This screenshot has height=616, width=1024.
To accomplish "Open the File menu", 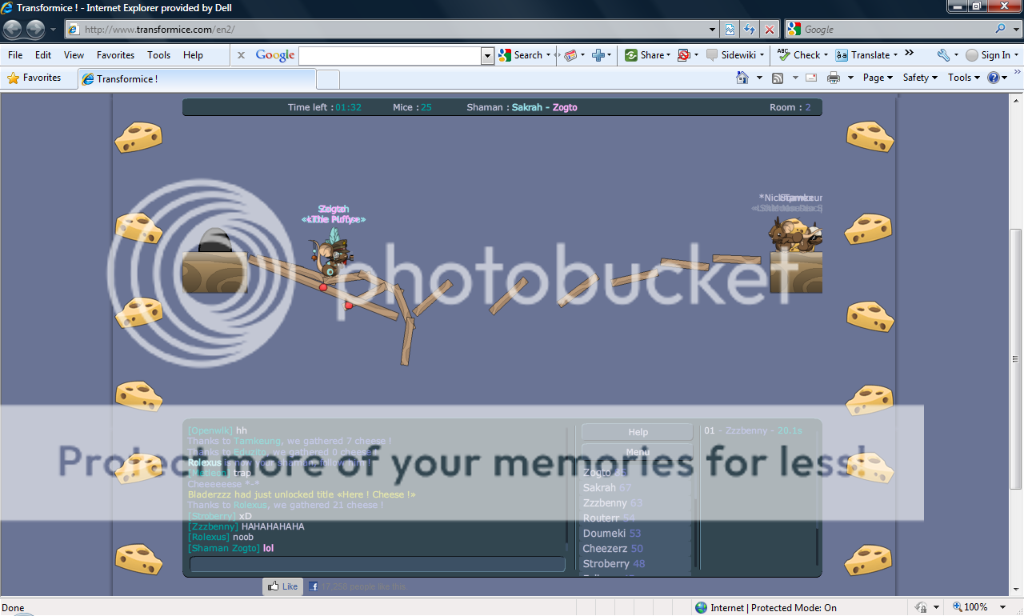I will [x=15, y=55].
